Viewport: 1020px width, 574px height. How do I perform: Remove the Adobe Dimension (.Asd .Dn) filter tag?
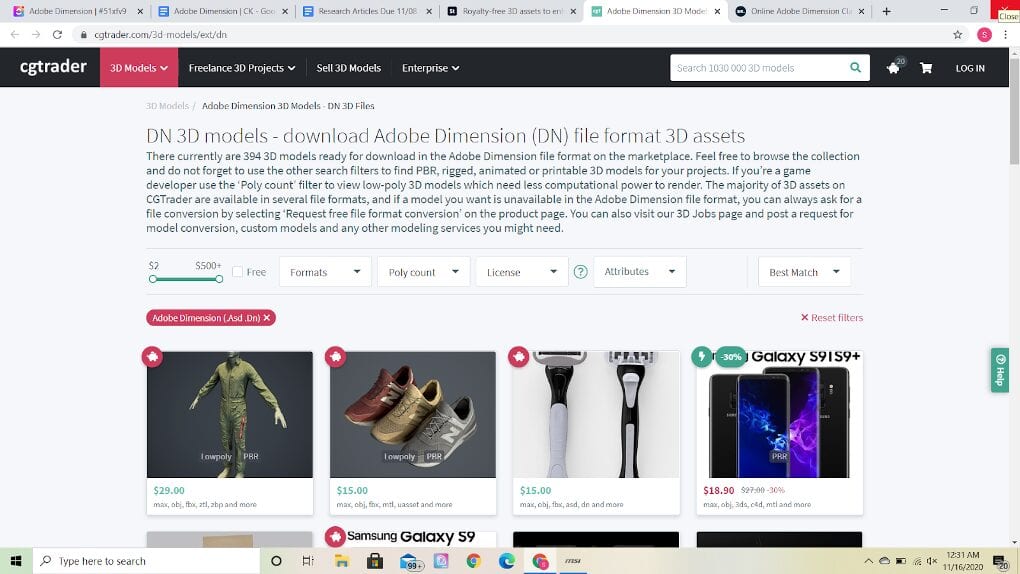pos(267,318)
